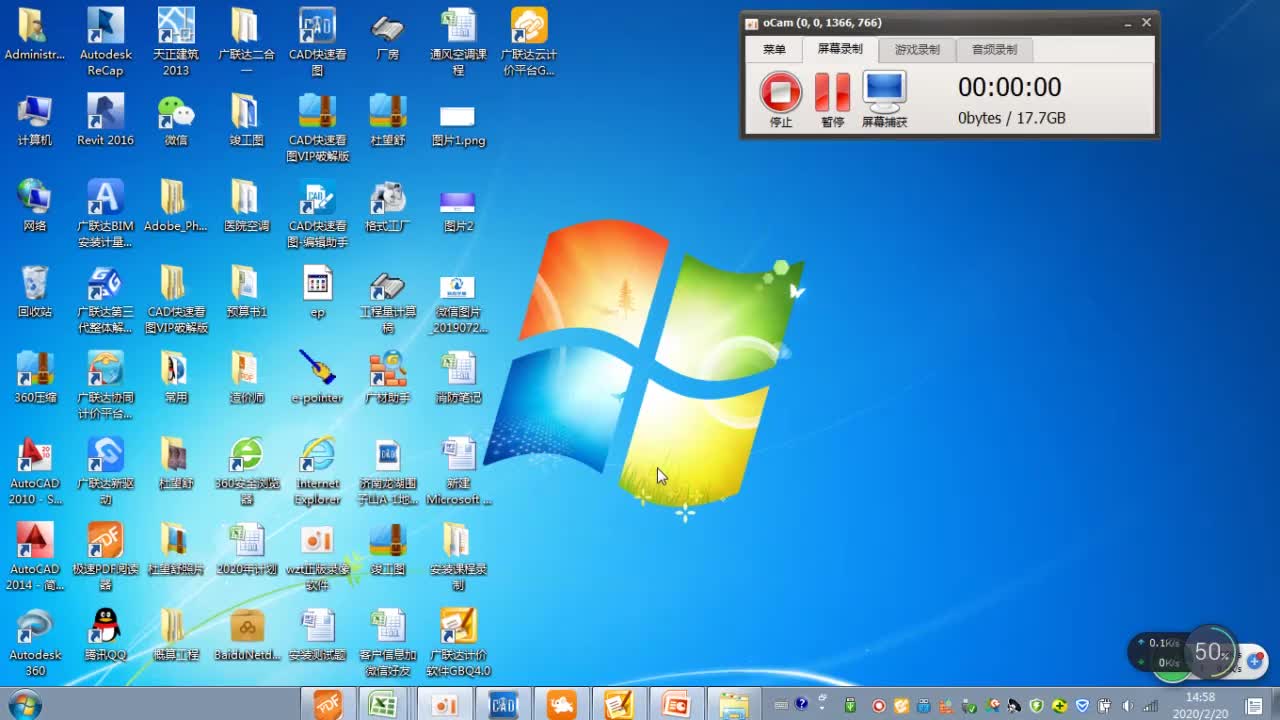
Task: Select the 网络 desktop icon
Action: coord(35,207)
